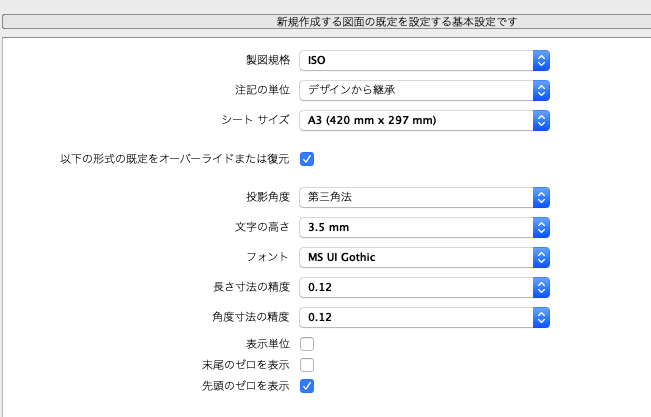Click the arrow icon beside デザインから継承
Screen dimensions: 651x417
[541, 91]
